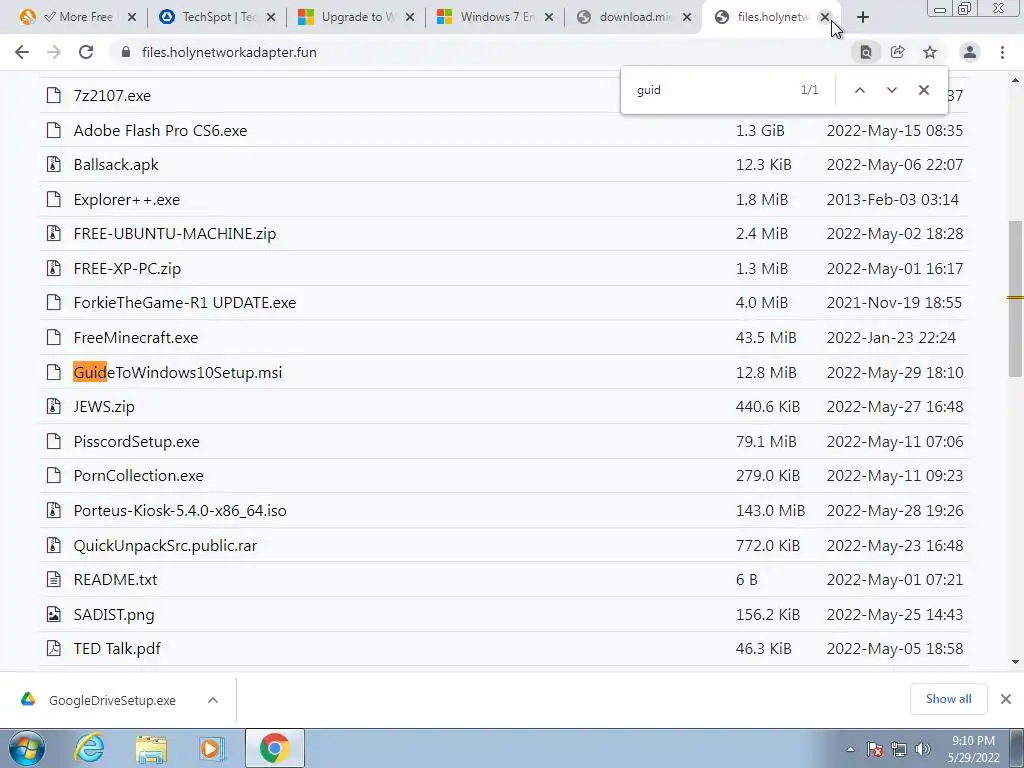
Task: Click the Action Center flag tray icon
Action: tap(875, 749)
